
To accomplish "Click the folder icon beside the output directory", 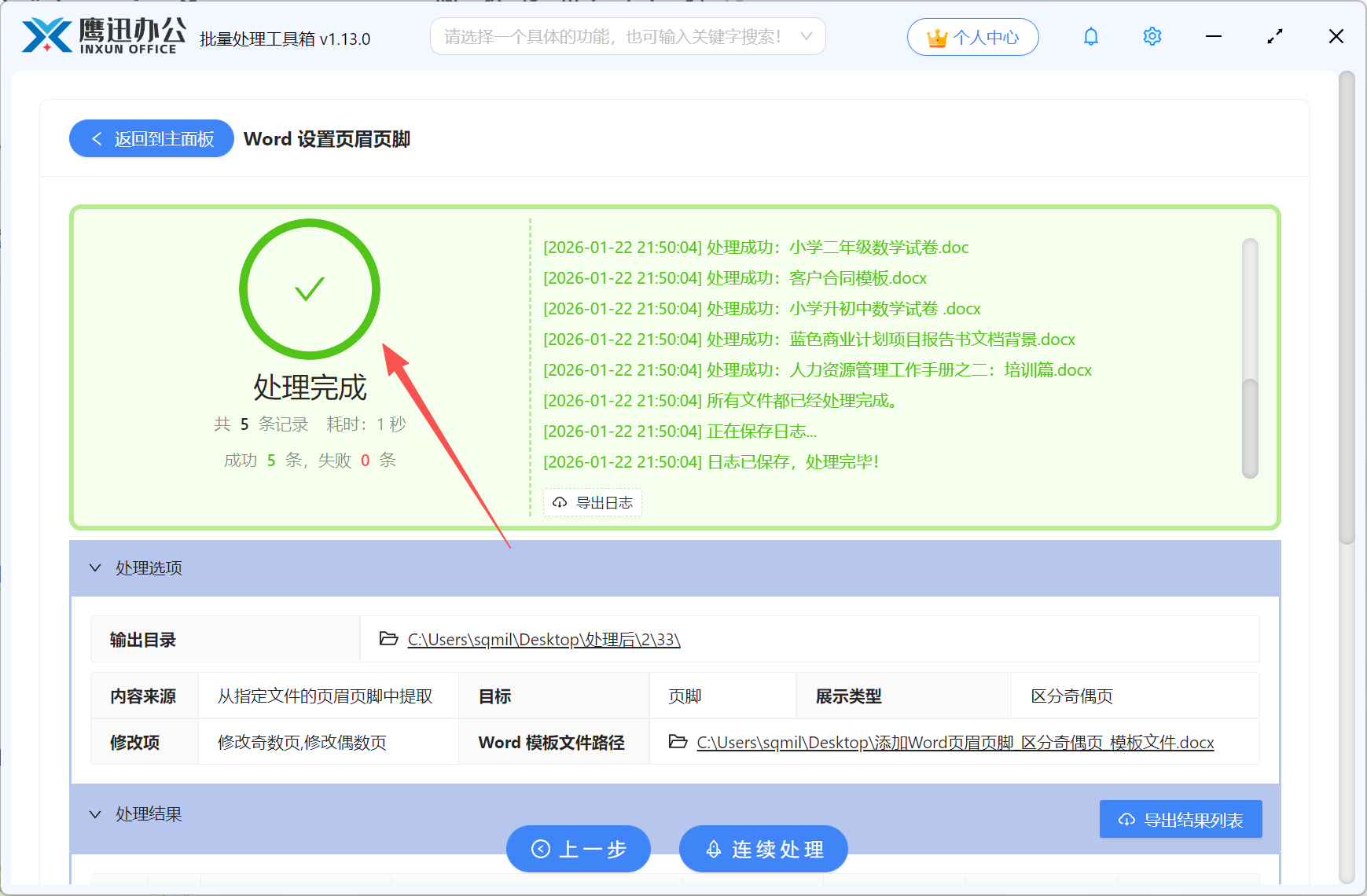I will (388, 639).
